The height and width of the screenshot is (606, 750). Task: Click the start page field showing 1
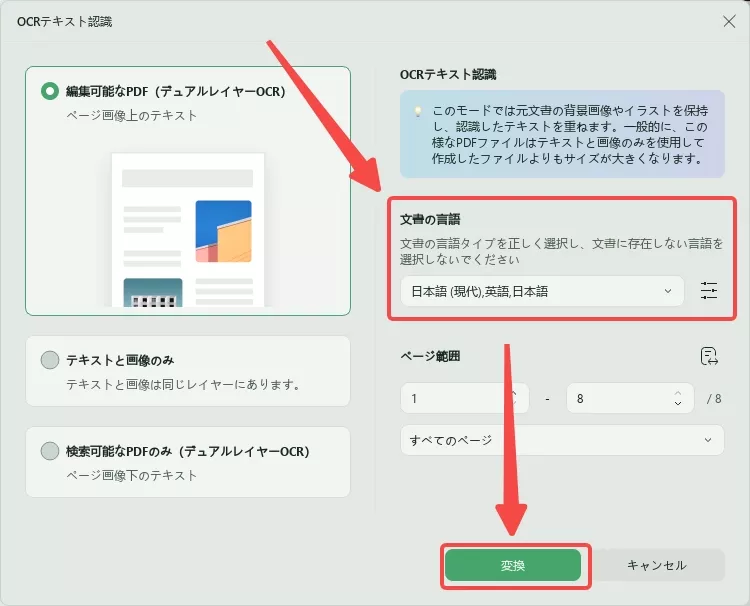pyautogui.click(x=464, y=398)
